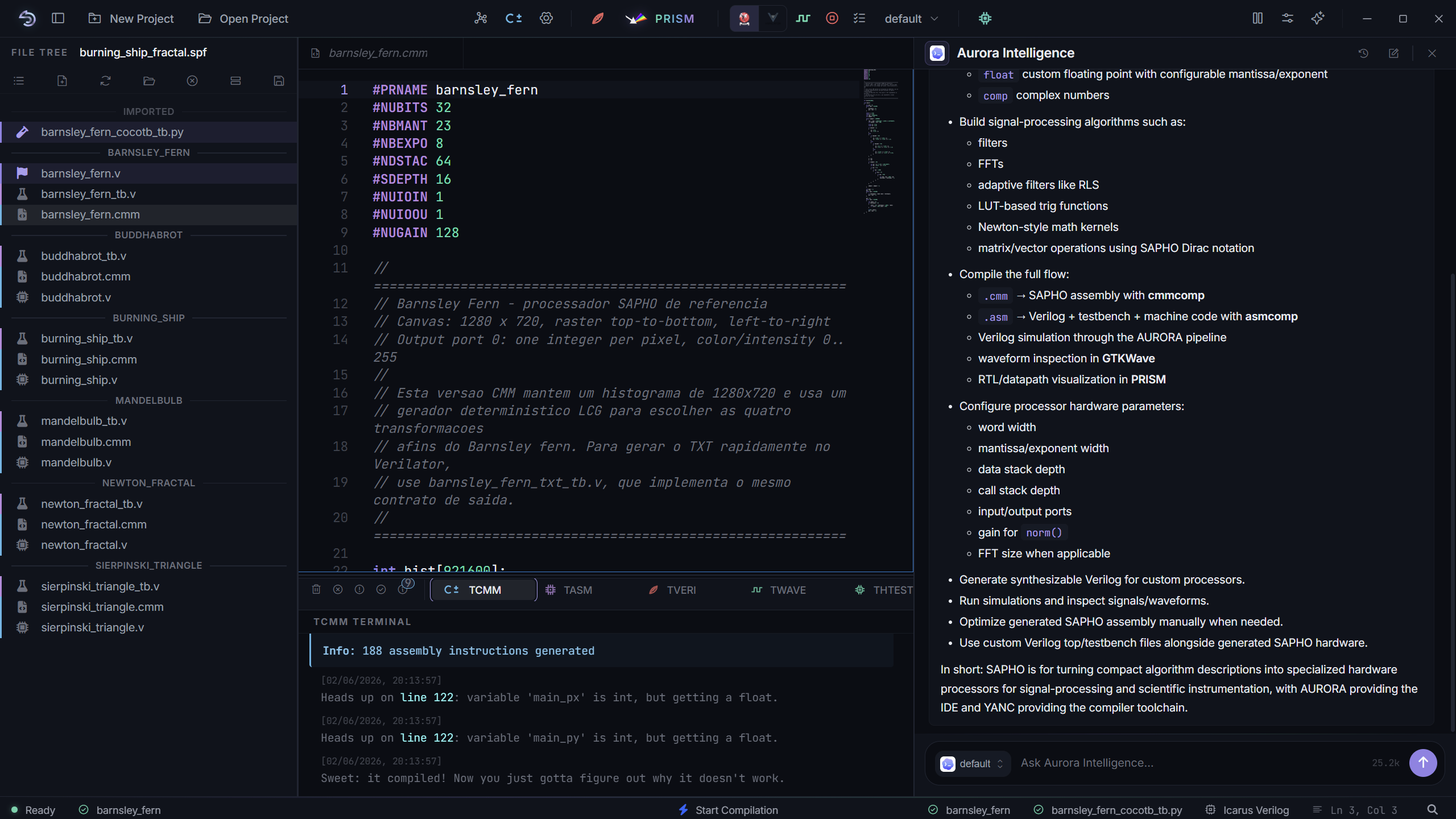
Task: Select barnsley_fern.v in file tree
Action: coord(149,173)
